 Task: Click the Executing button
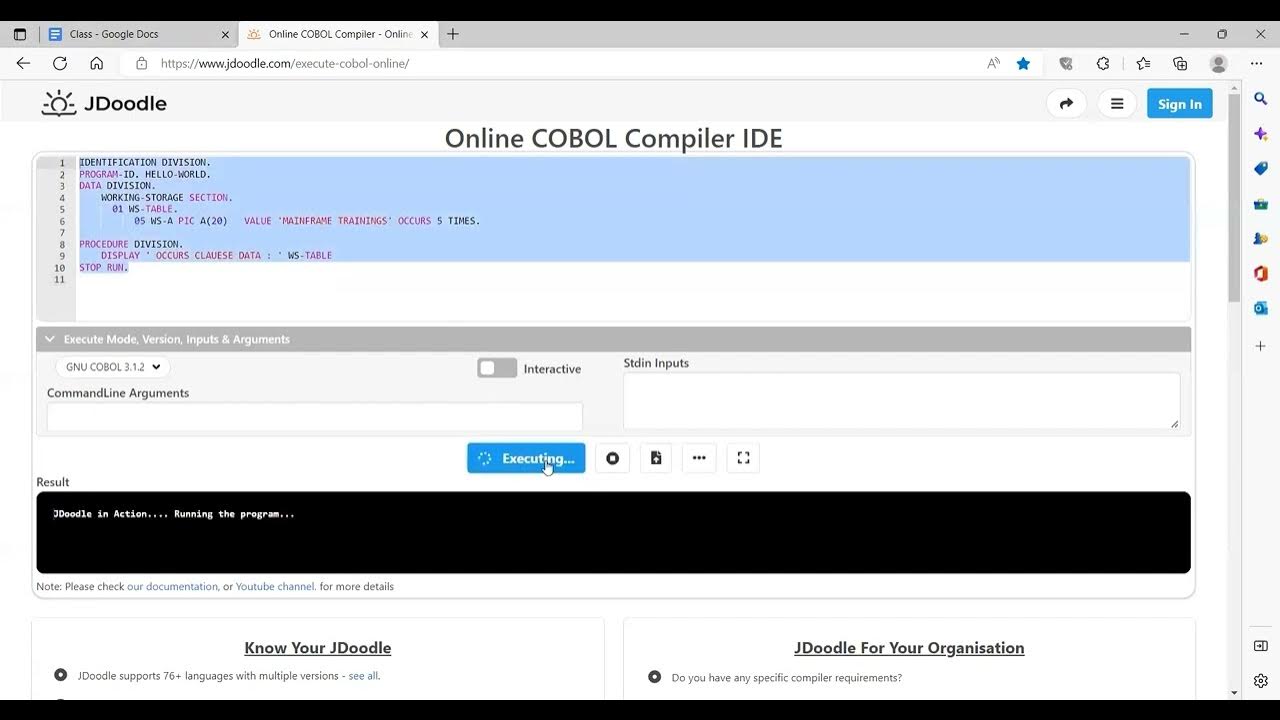526,458
